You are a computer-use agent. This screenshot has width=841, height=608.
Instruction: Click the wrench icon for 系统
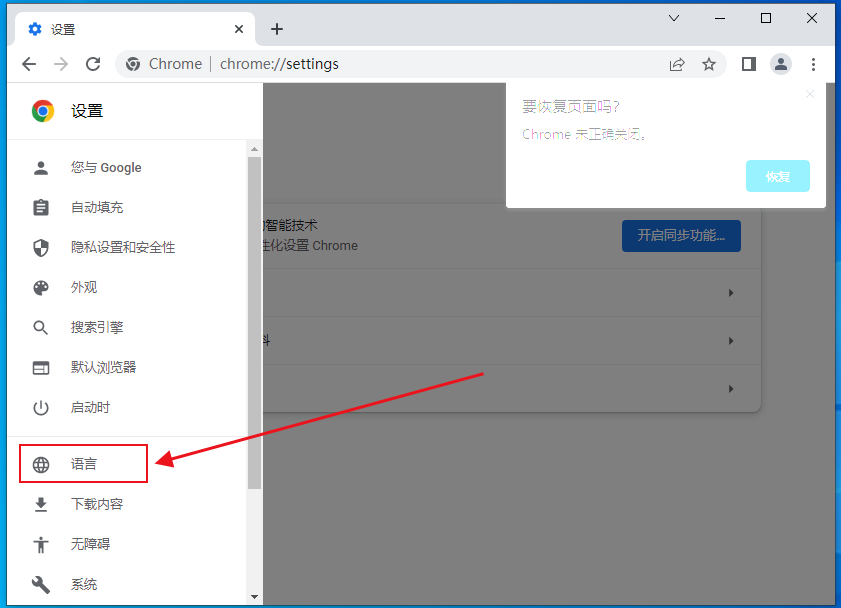41,584
